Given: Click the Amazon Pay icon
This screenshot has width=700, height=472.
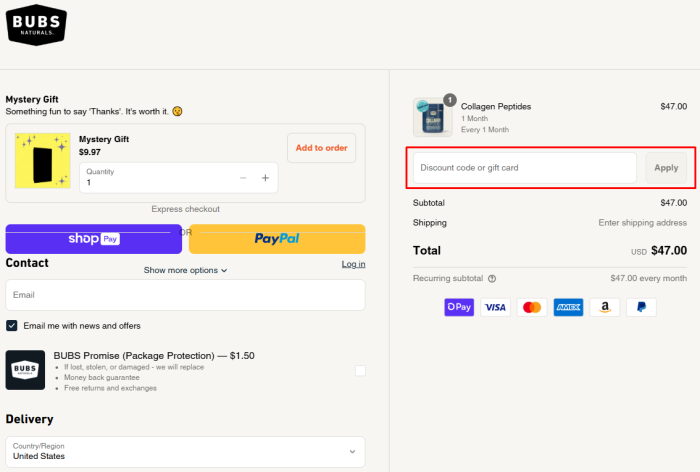Looking at the screenshot, I should [604, 307].
